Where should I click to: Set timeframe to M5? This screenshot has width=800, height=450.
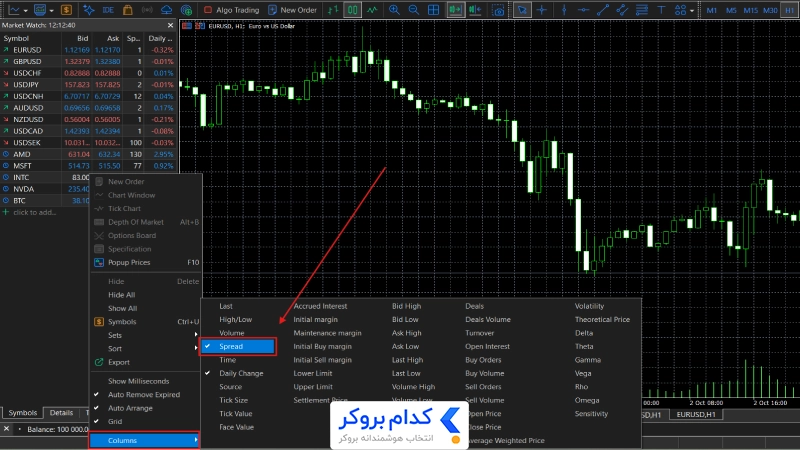731,10
